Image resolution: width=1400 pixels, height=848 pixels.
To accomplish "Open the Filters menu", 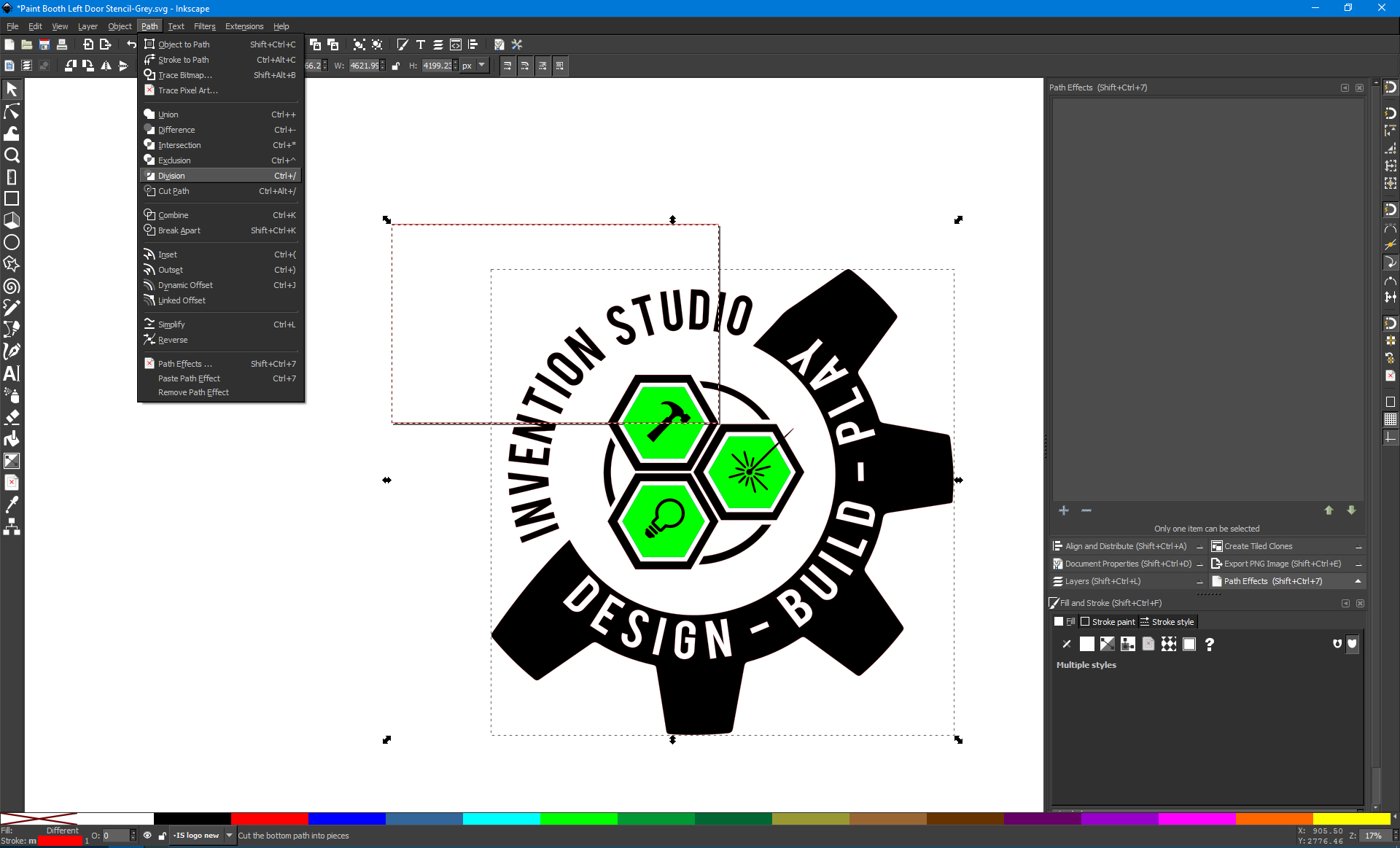I will point(205,26).
